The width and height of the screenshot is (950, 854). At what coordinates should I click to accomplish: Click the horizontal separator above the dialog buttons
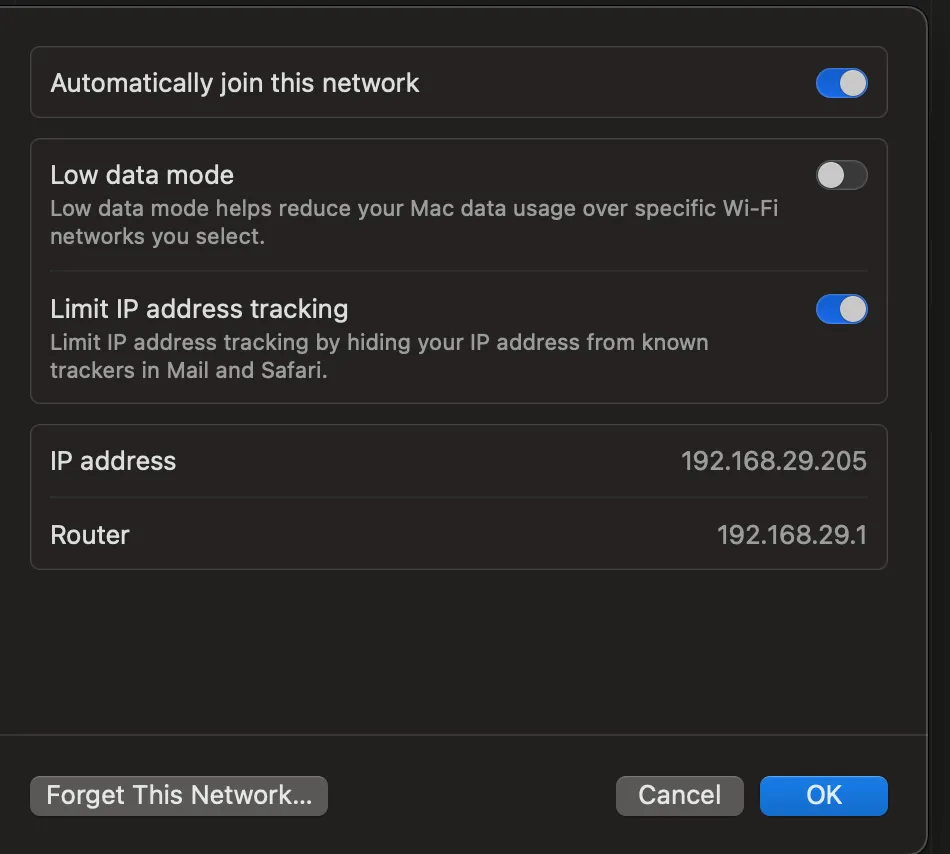click(458, 735)
